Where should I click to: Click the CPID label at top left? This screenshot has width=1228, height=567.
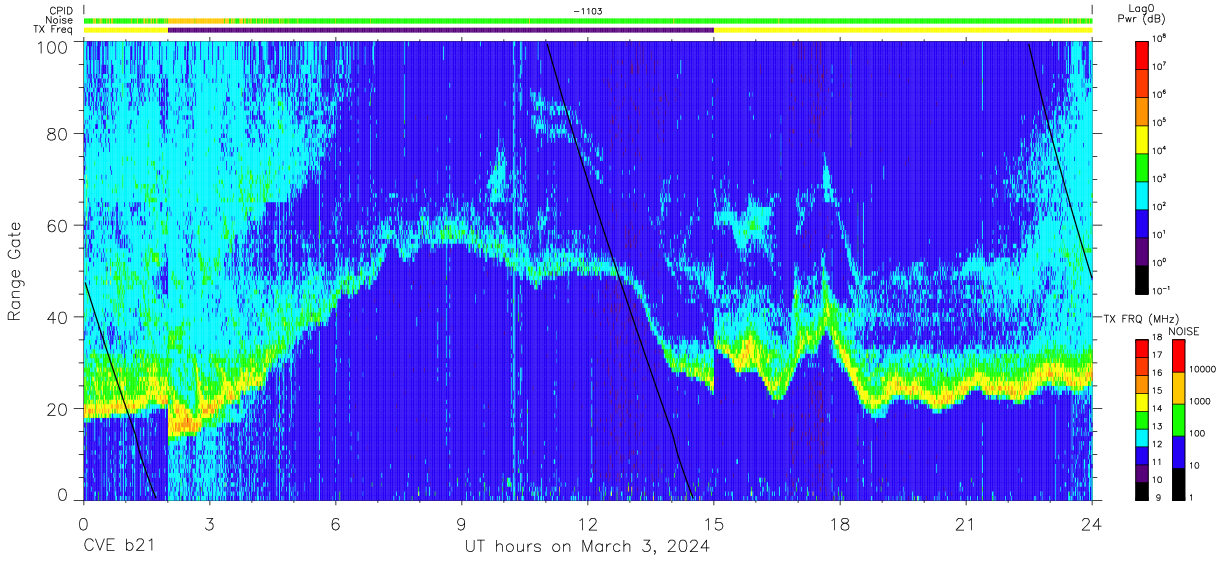point(61,11)
